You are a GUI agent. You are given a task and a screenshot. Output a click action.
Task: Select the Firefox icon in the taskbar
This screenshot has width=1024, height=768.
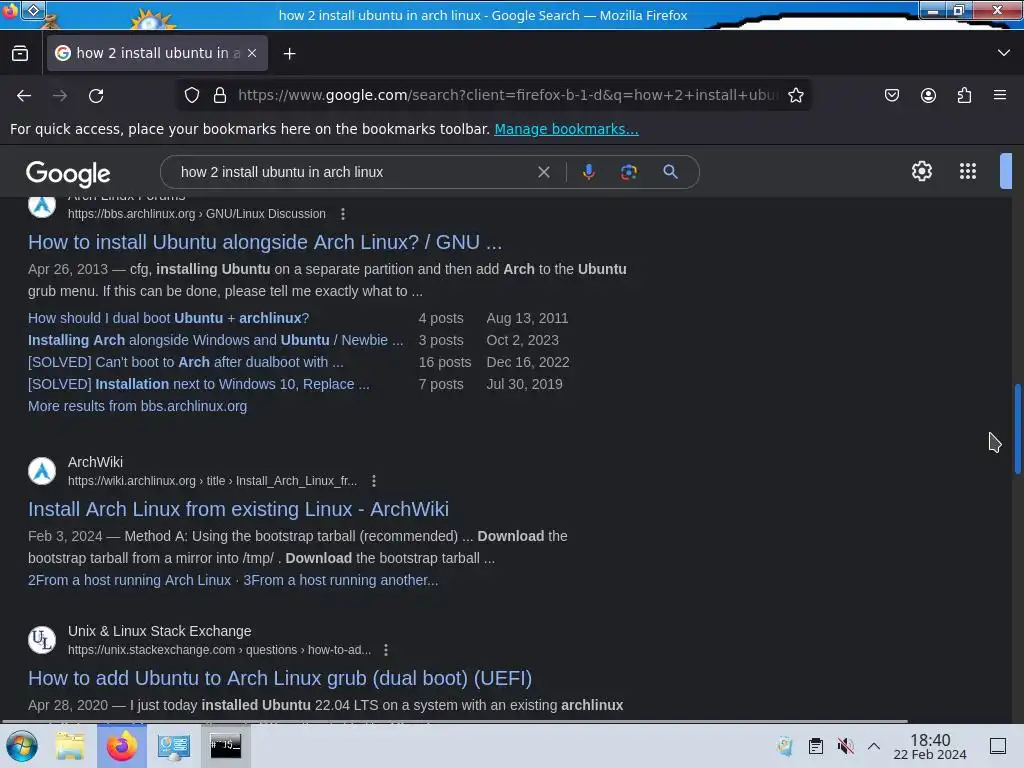click(x=122, y=746)
